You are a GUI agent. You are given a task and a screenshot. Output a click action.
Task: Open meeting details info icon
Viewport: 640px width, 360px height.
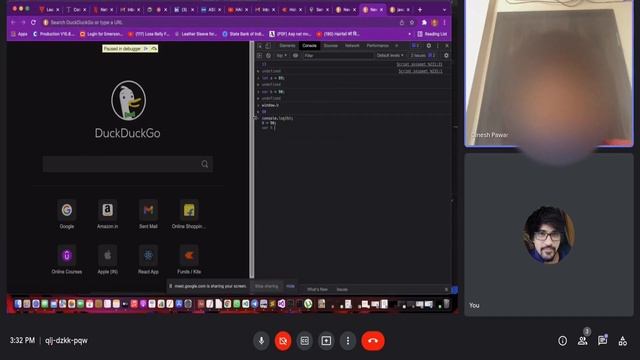click(x=562, y=341)
